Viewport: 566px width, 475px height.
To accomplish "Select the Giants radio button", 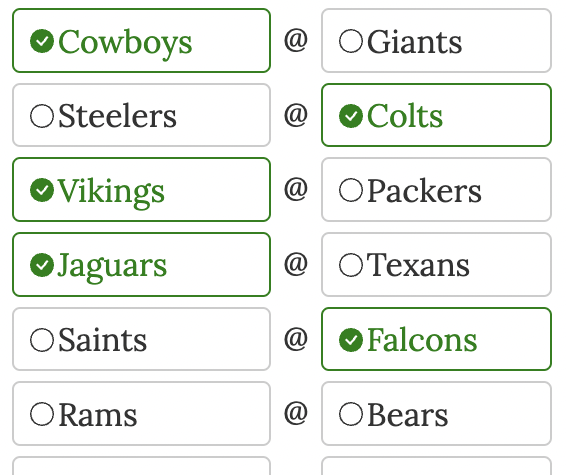I will click(x=351, y=41).
